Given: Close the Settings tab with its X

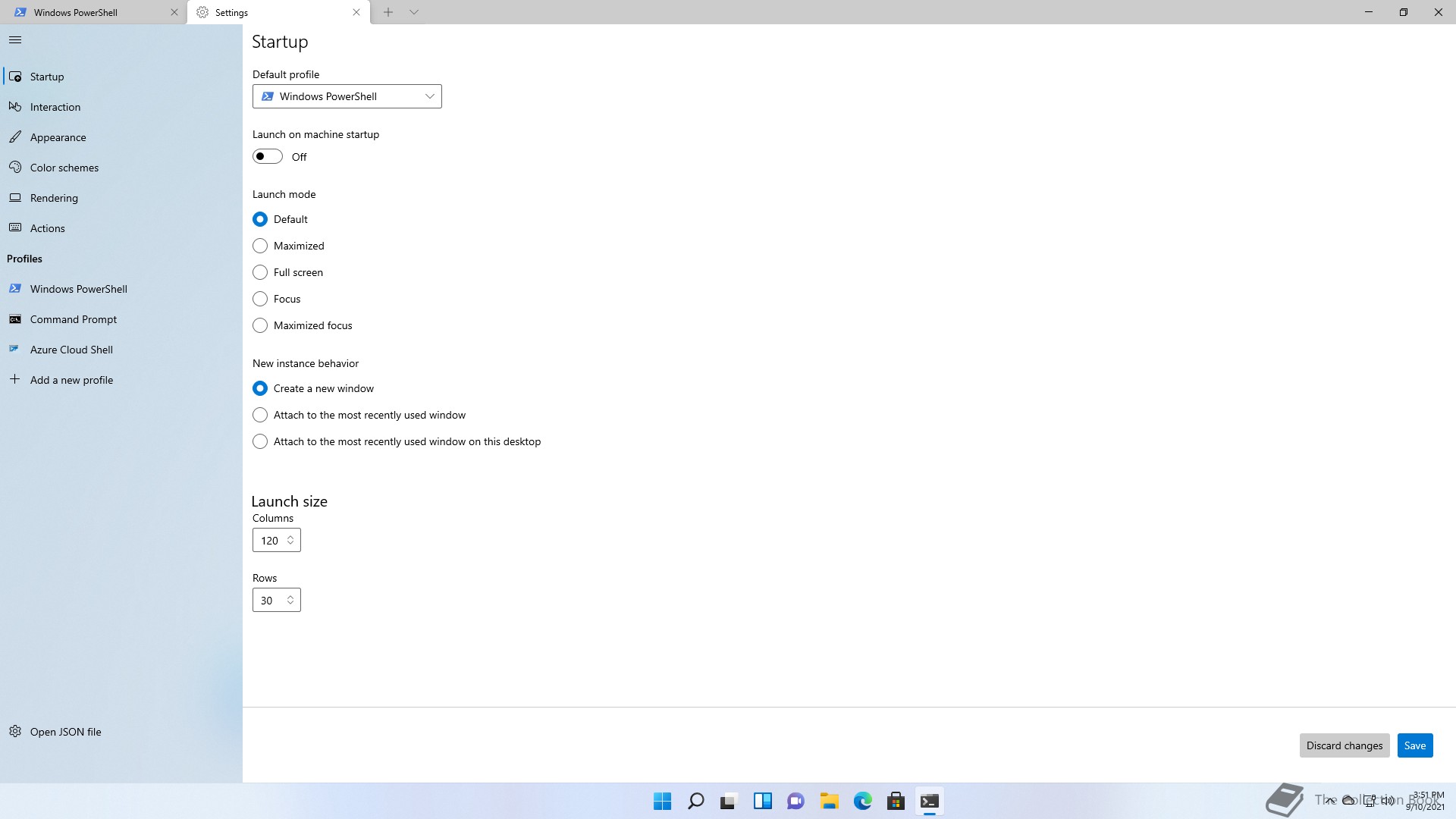Looking at the screenshot, I should click(356, 12).
